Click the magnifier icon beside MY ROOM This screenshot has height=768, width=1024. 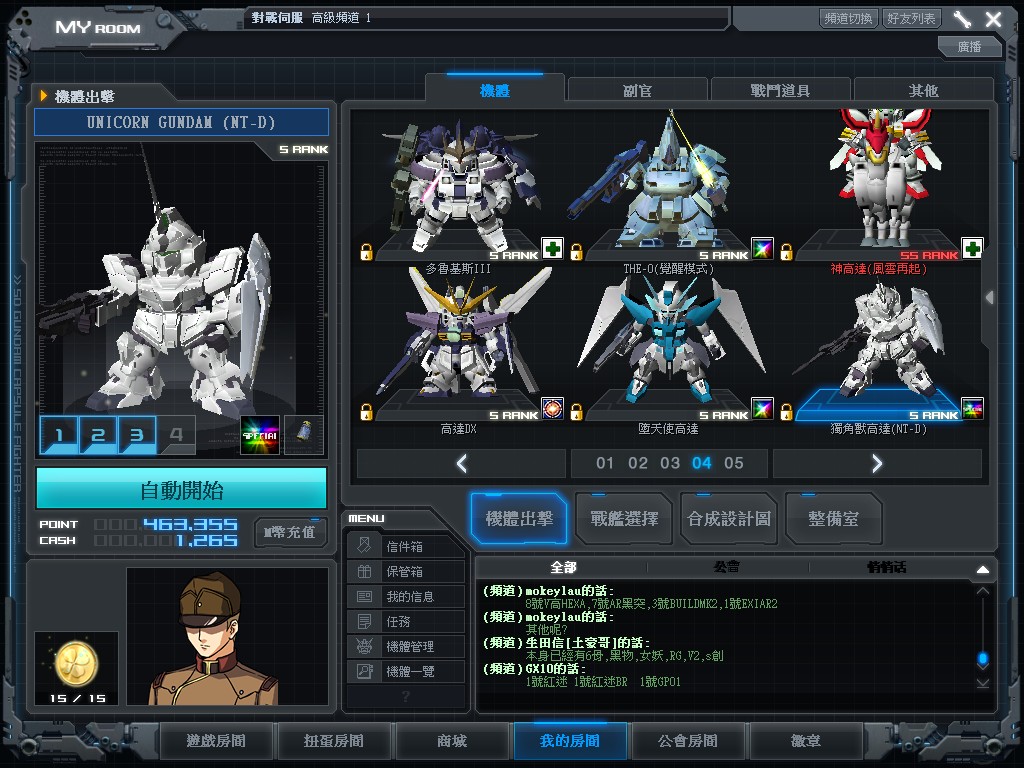pyautogui.click(x=165, y=22)
